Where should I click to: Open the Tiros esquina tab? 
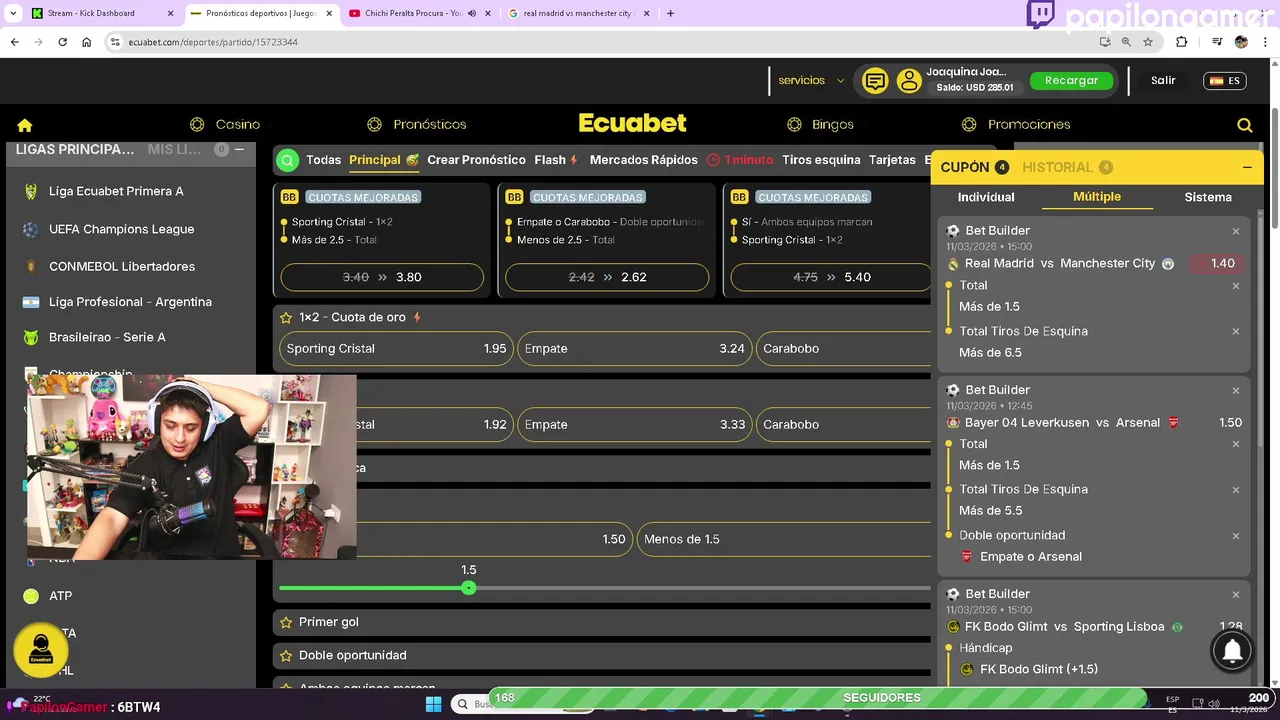click(821, 160)
